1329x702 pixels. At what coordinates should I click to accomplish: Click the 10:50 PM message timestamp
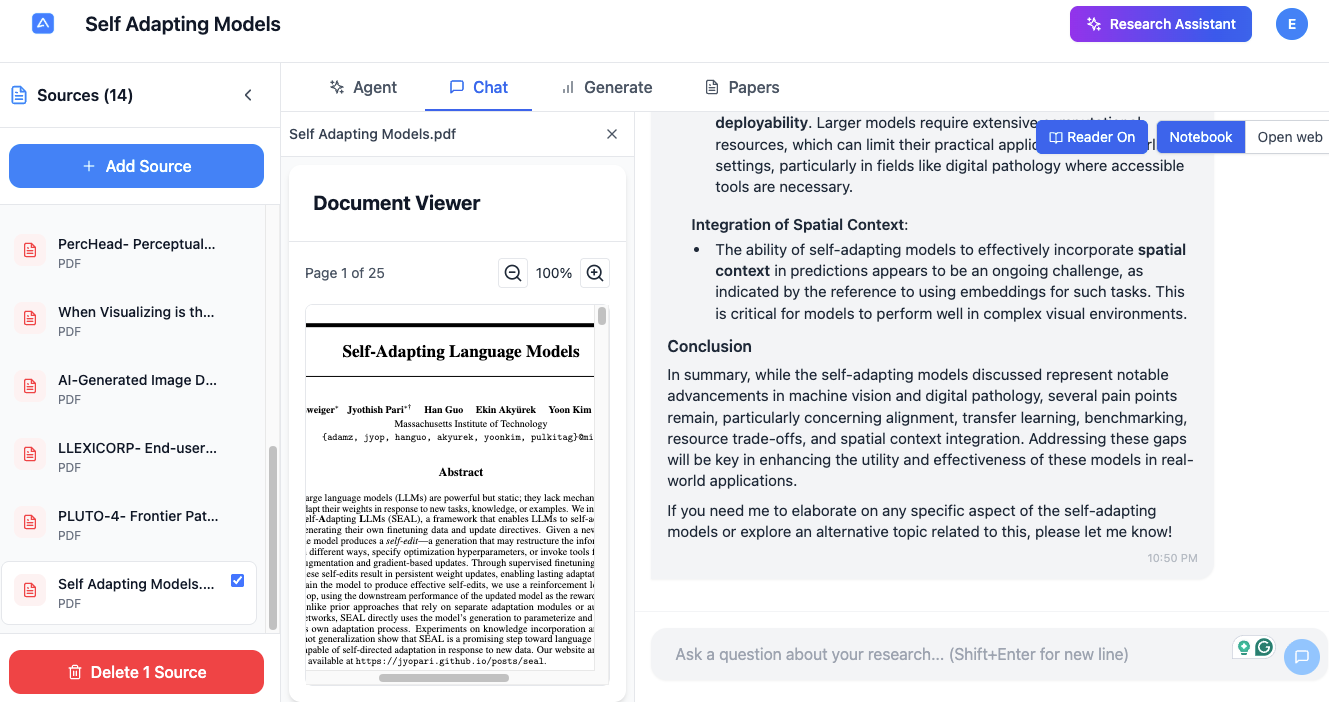(1172, 558)
